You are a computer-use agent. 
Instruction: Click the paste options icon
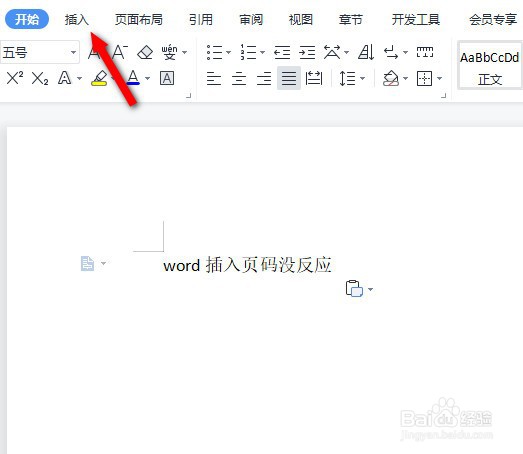coord(354,289)
